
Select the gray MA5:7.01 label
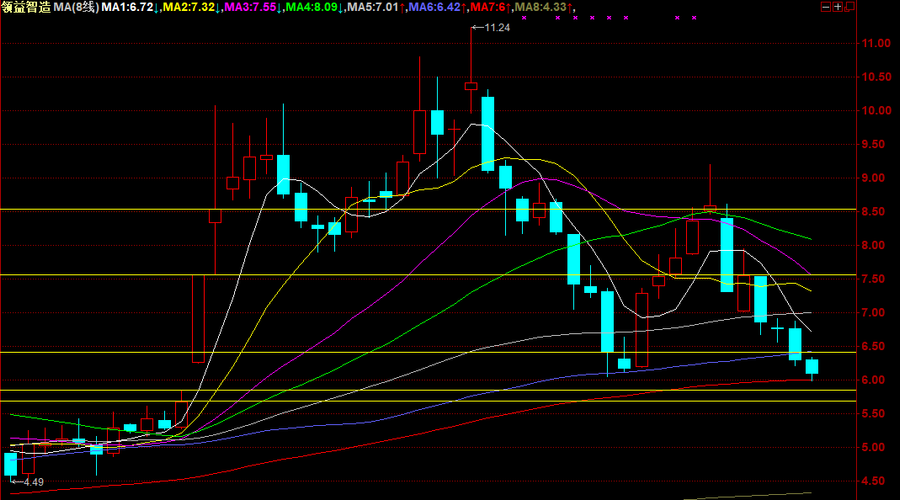click(373, 7)
